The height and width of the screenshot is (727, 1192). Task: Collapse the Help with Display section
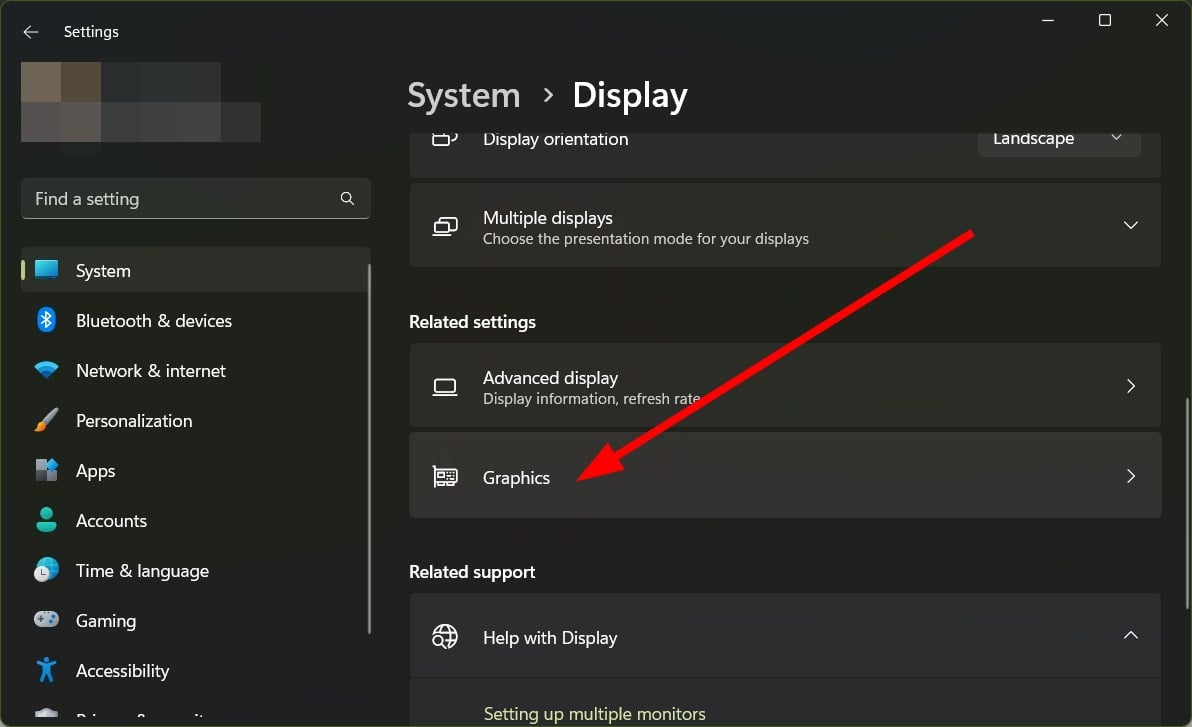[x=1130, y=636]
